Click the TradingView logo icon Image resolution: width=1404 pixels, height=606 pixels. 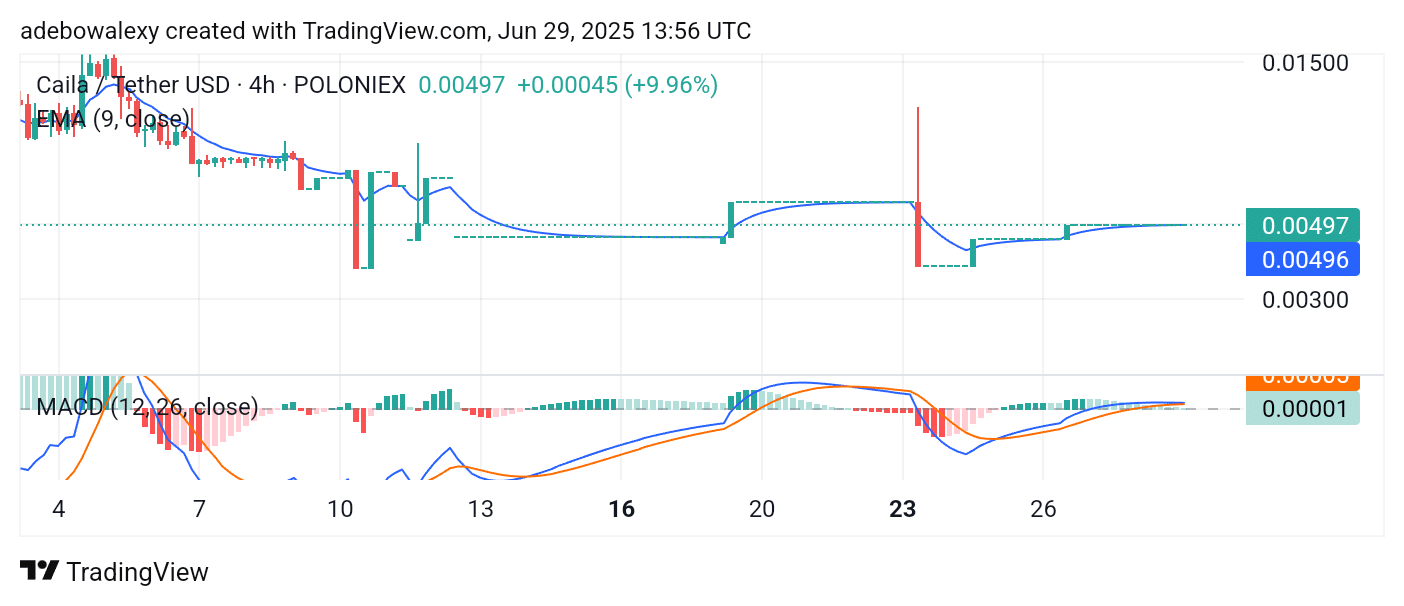(39, 571)
